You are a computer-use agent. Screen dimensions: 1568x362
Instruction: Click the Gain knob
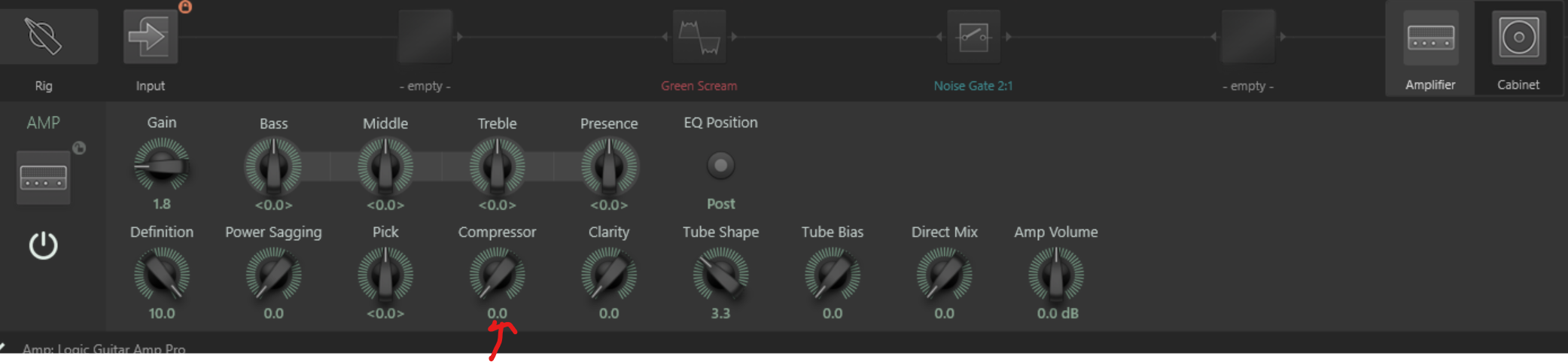pos(161,166)
